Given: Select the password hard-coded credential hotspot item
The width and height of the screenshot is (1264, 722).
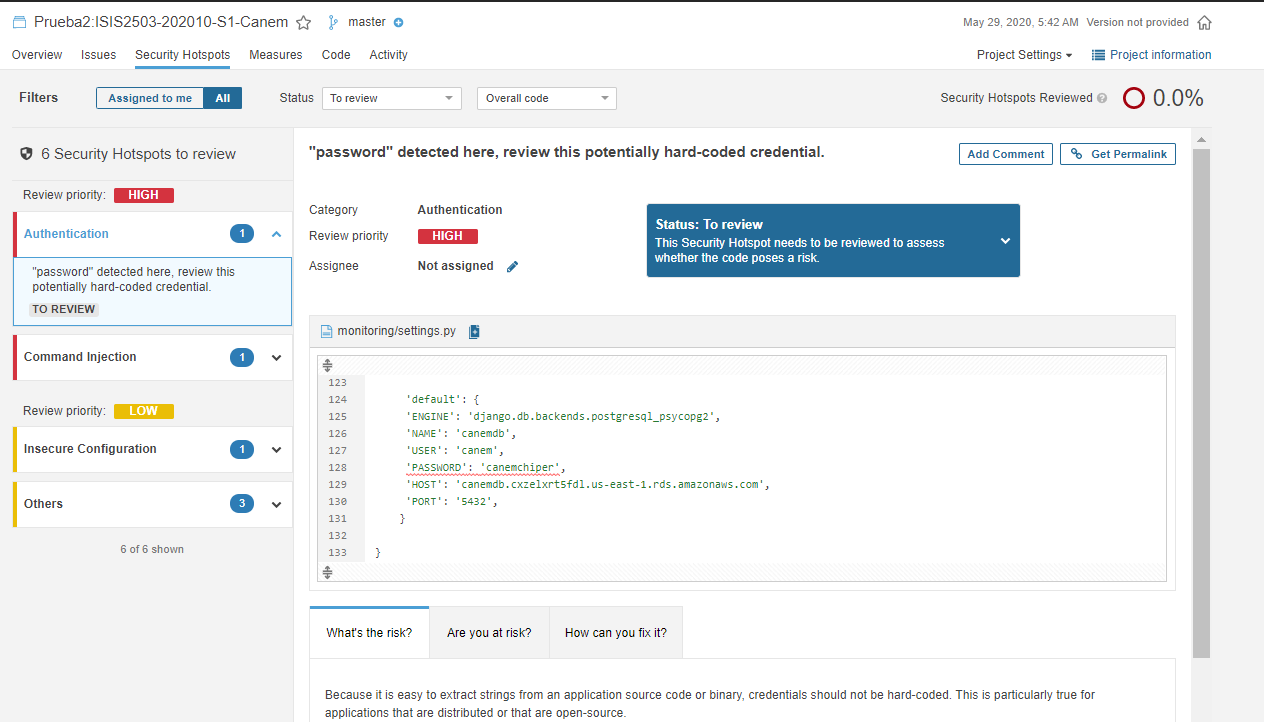Looking at the screenshot, I should click(152, 291).
